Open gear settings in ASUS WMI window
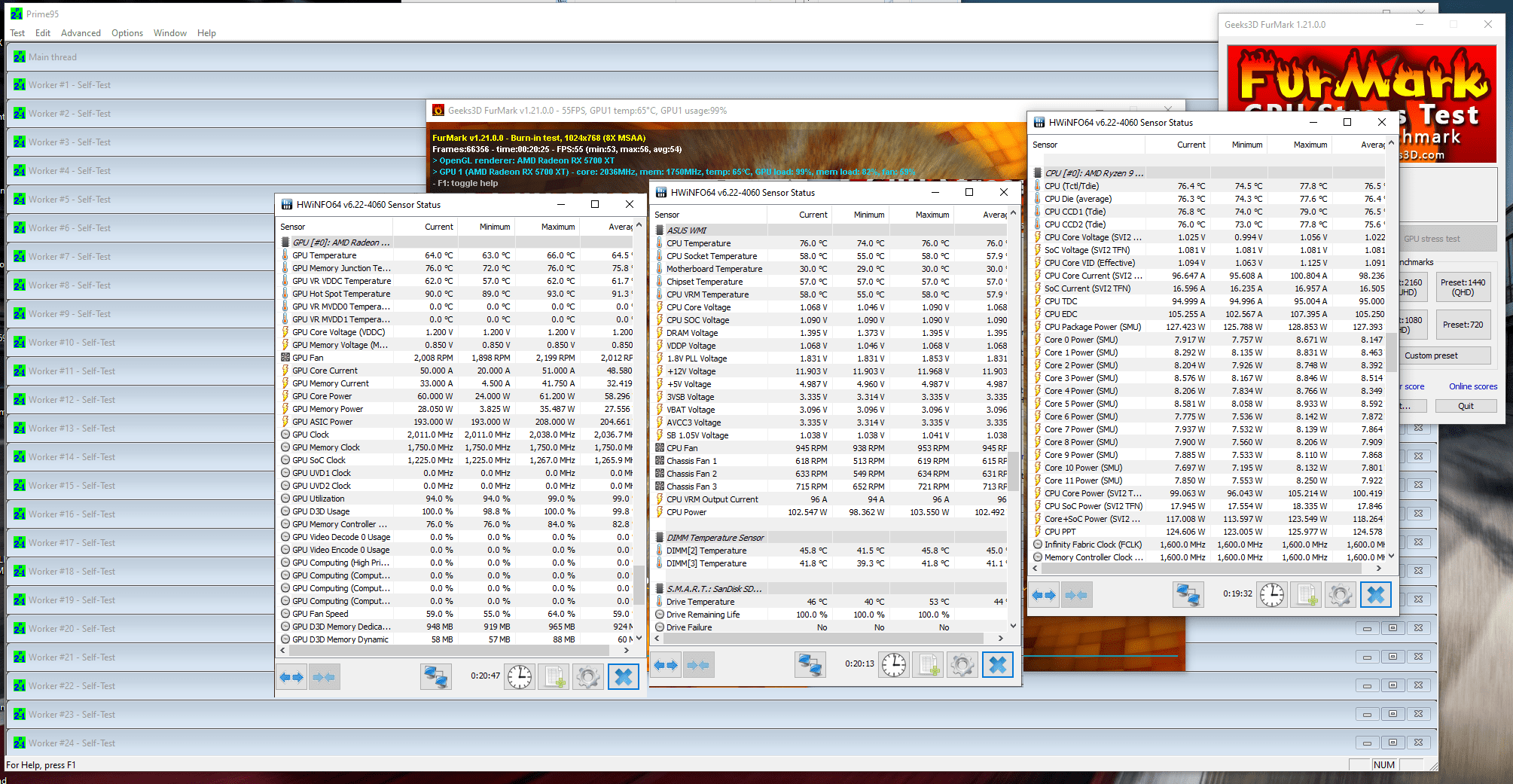The width and height of the screenshot is (1513, 784). [962, 665]
